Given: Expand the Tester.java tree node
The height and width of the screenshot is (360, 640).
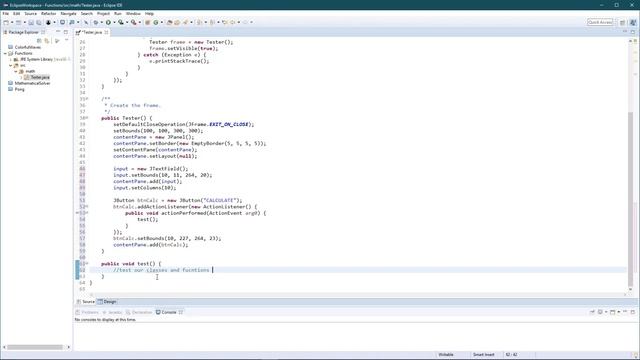Looking at the screenshot, I should (x=21, y=77).
